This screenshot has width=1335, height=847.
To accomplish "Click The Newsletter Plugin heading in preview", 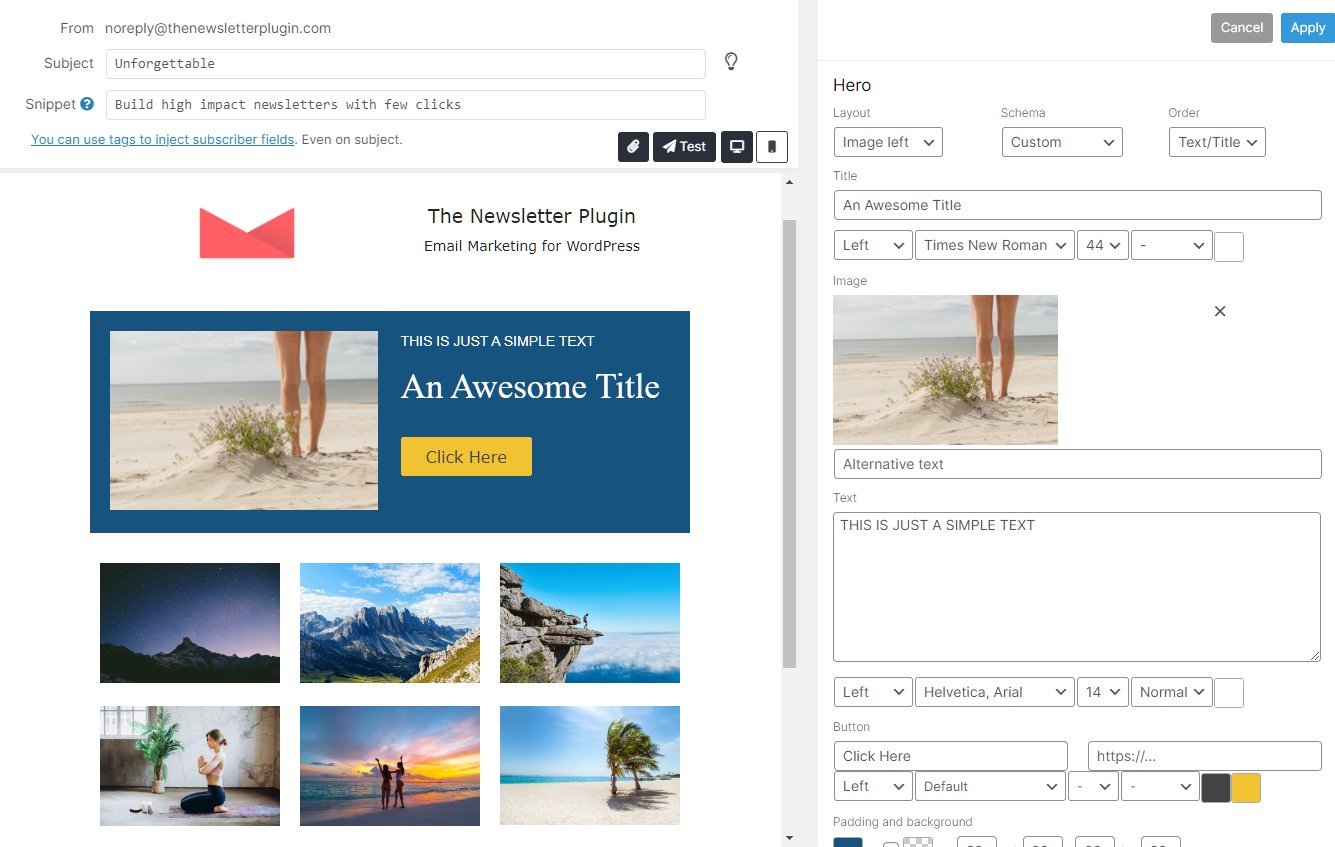I will click(x=532, y=216).
